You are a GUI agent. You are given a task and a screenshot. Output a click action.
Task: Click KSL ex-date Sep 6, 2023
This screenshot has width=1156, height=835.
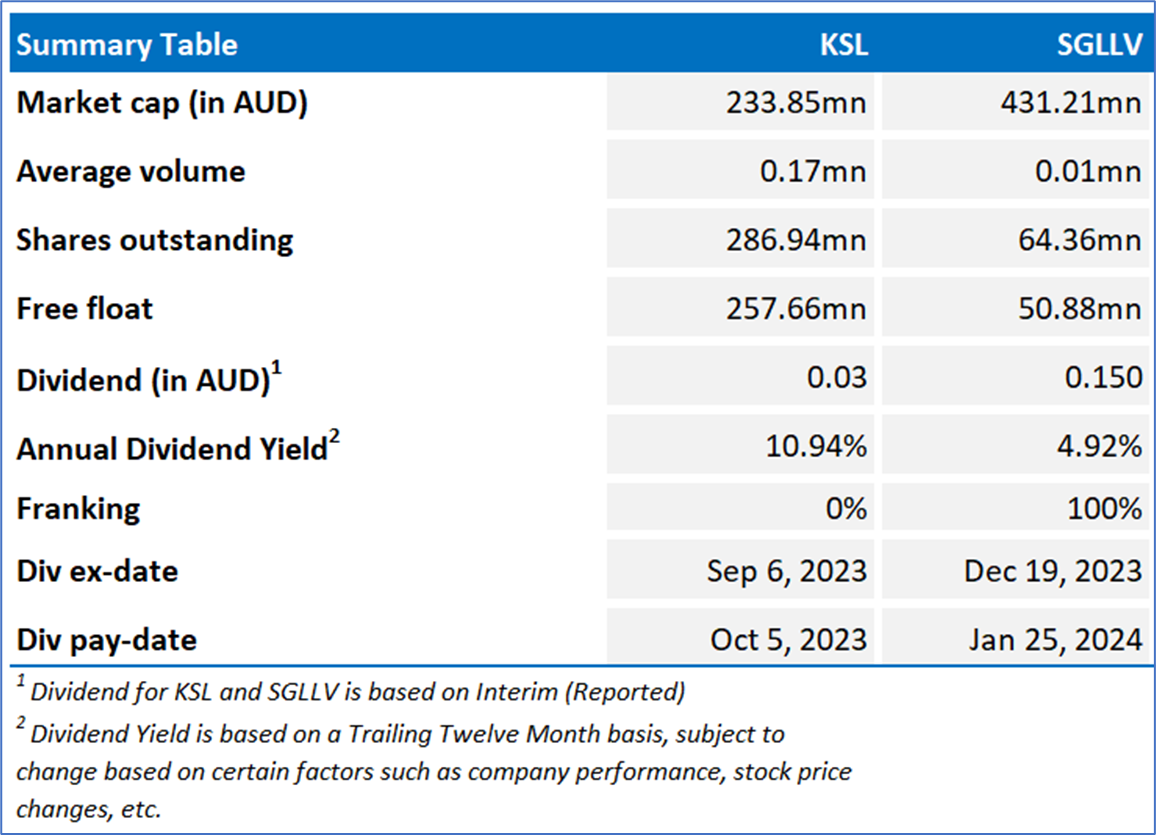pos(786,571)
